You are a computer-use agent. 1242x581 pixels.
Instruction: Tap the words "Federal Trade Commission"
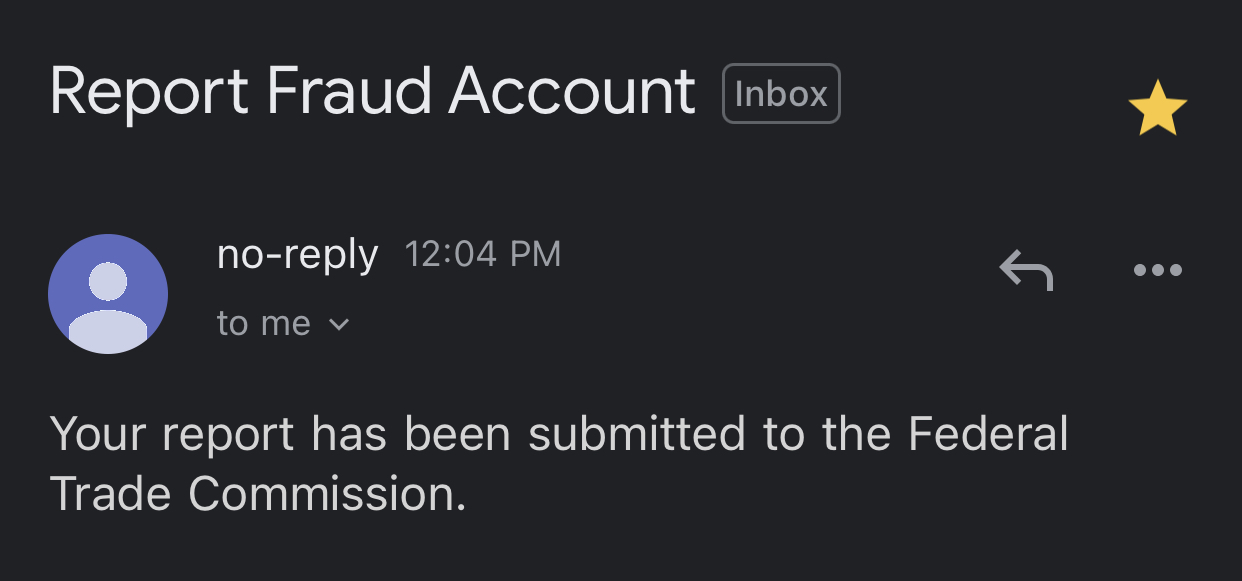pyautogui.click(x=559, y=464)
